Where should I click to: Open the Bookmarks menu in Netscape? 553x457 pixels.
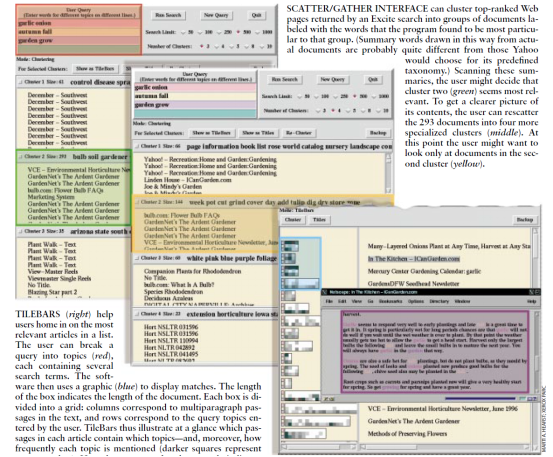389,301
